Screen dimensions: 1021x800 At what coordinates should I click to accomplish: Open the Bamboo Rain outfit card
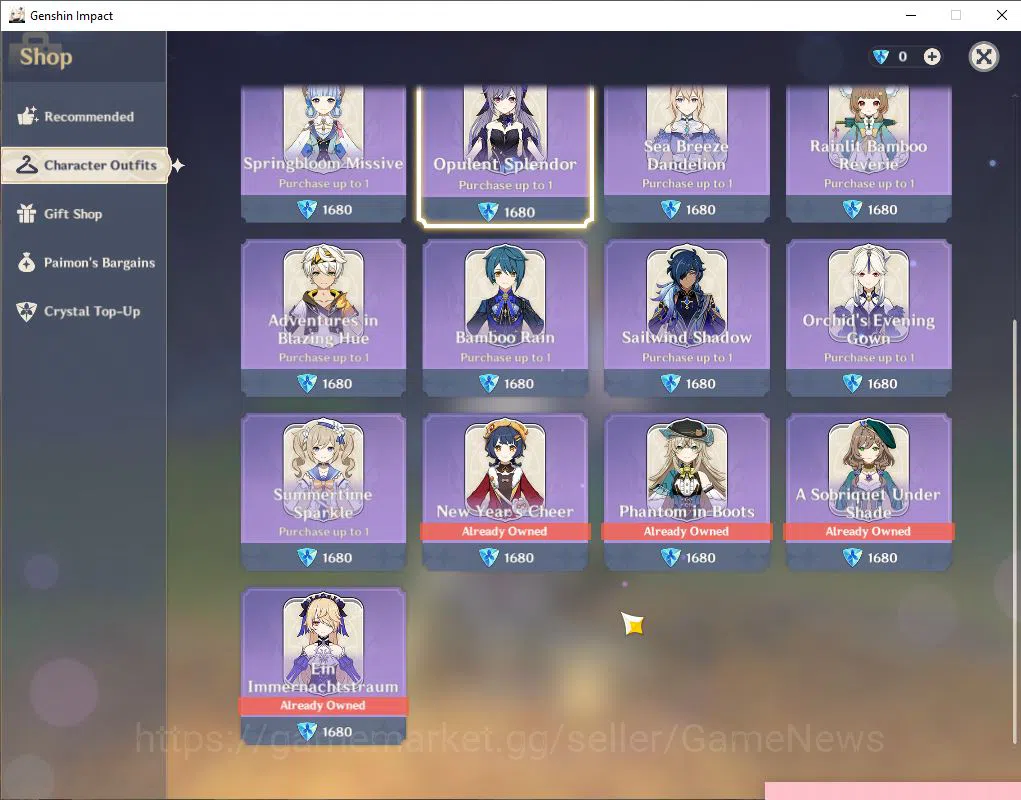[x=505, y=318]
